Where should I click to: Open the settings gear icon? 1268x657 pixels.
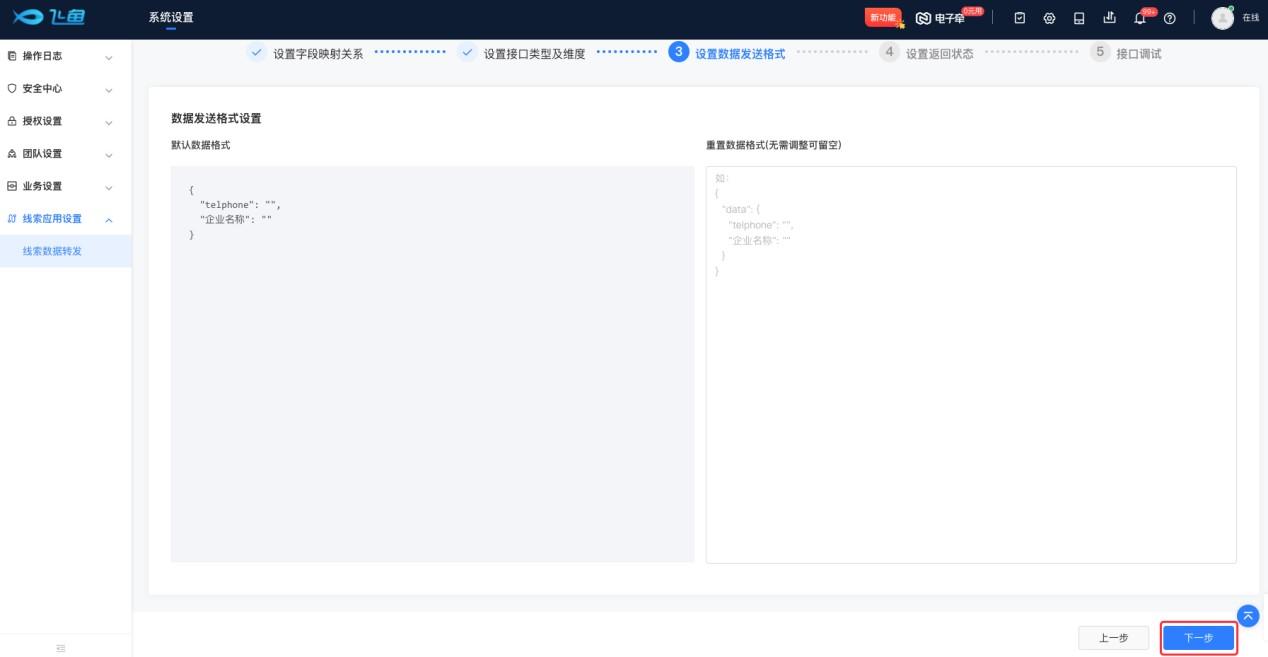click(x=1049, y=18)
